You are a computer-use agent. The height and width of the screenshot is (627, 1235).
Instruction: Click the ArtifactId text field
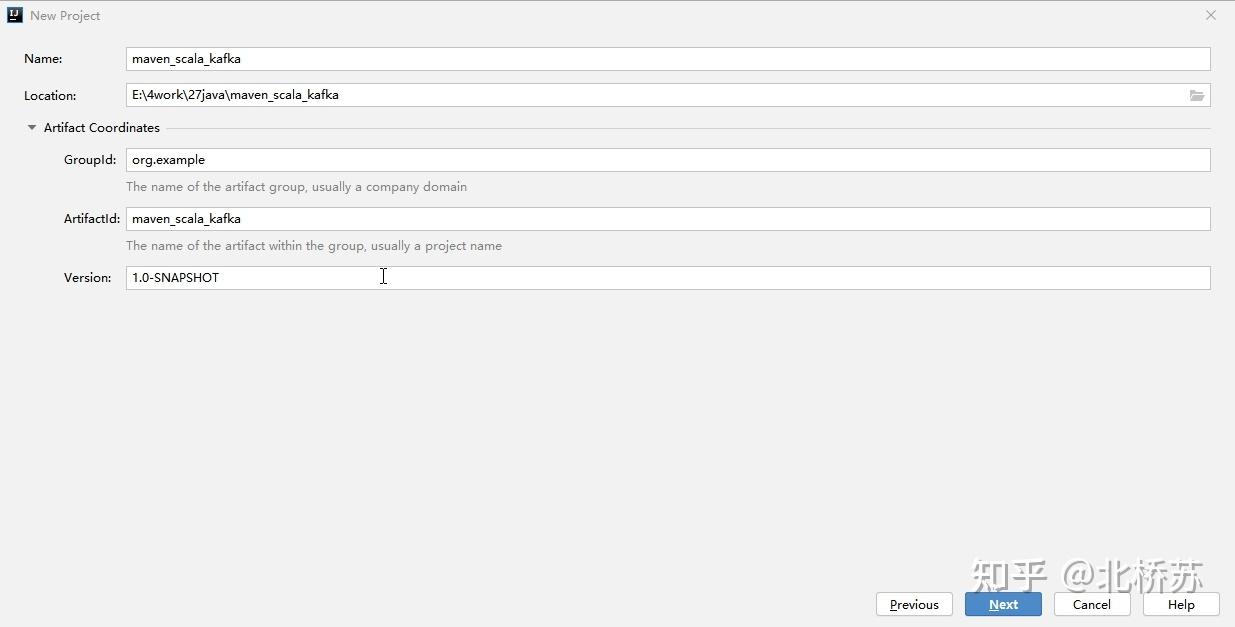(668, 219)
